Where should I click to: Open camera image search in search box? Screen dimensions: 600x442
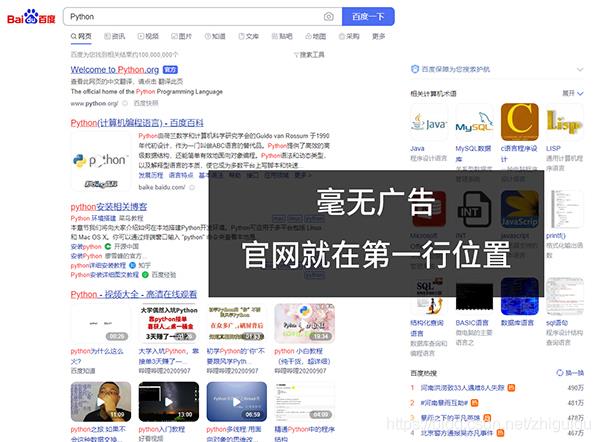328,17
